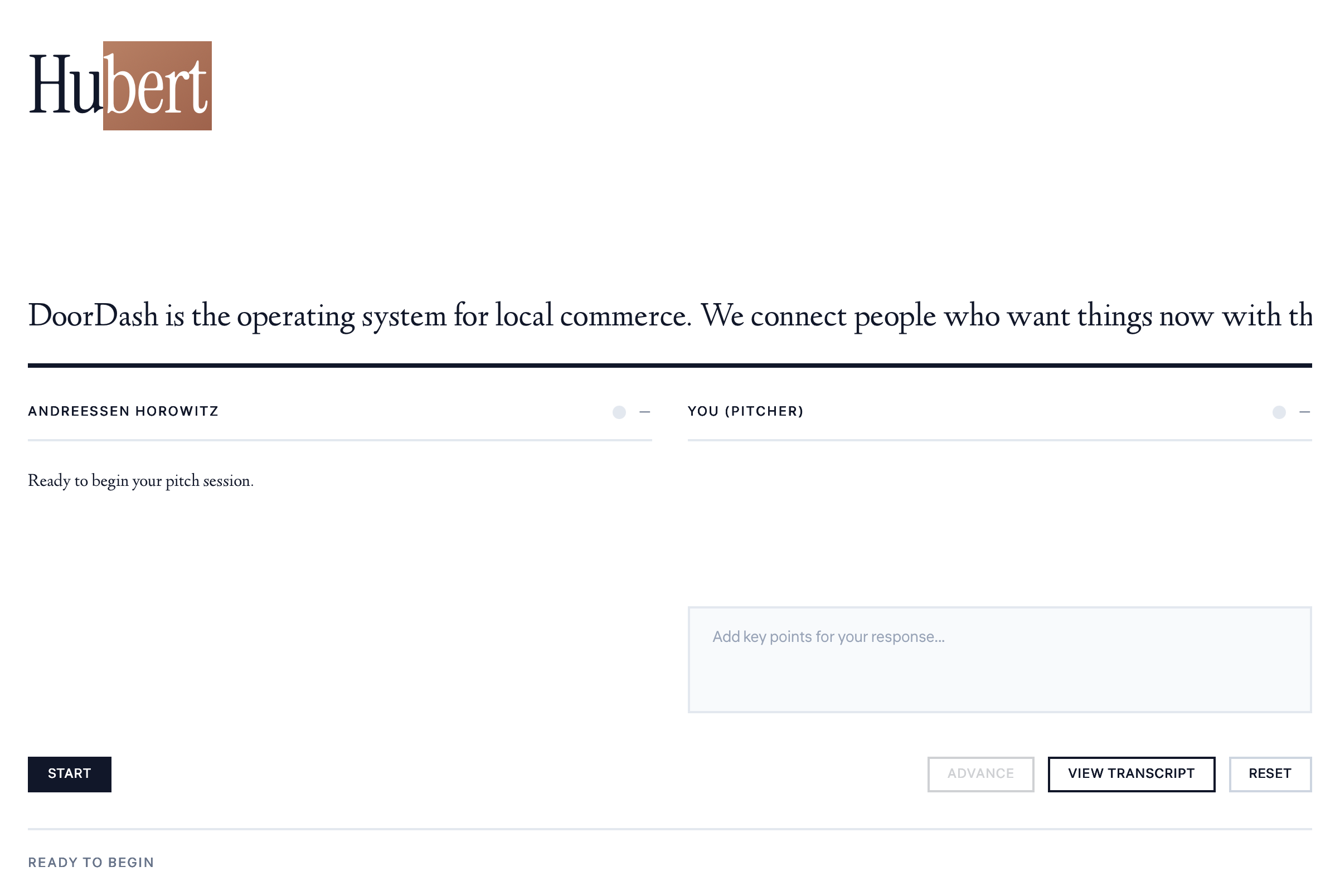Click the thick dark bar under the headline
This screenshot has height=896, width=1340.
pos(669,365)
